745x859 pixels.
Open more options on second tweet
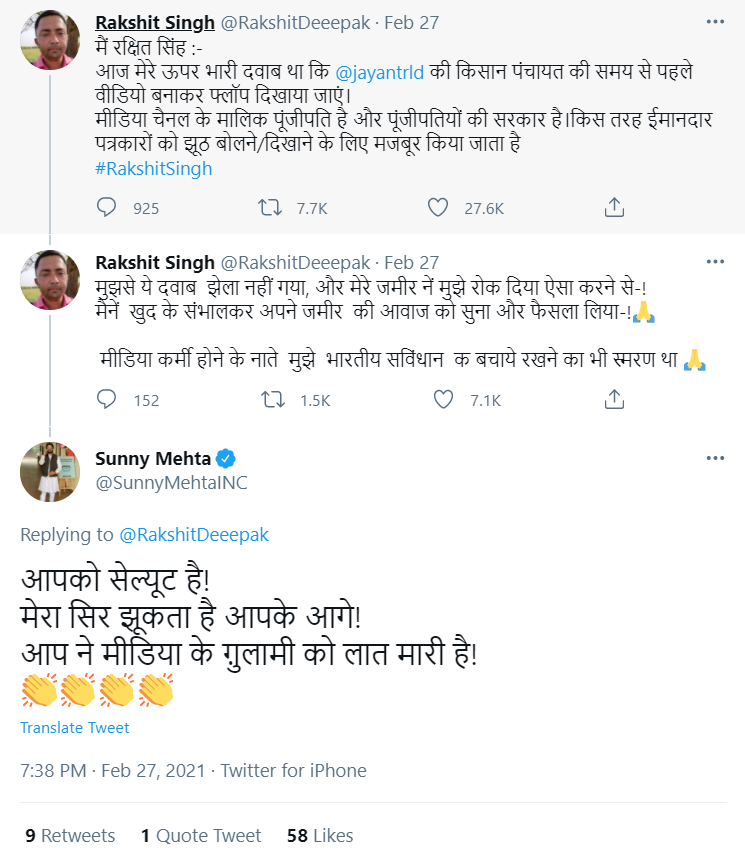pyautogui.click(x=715, y=262)
